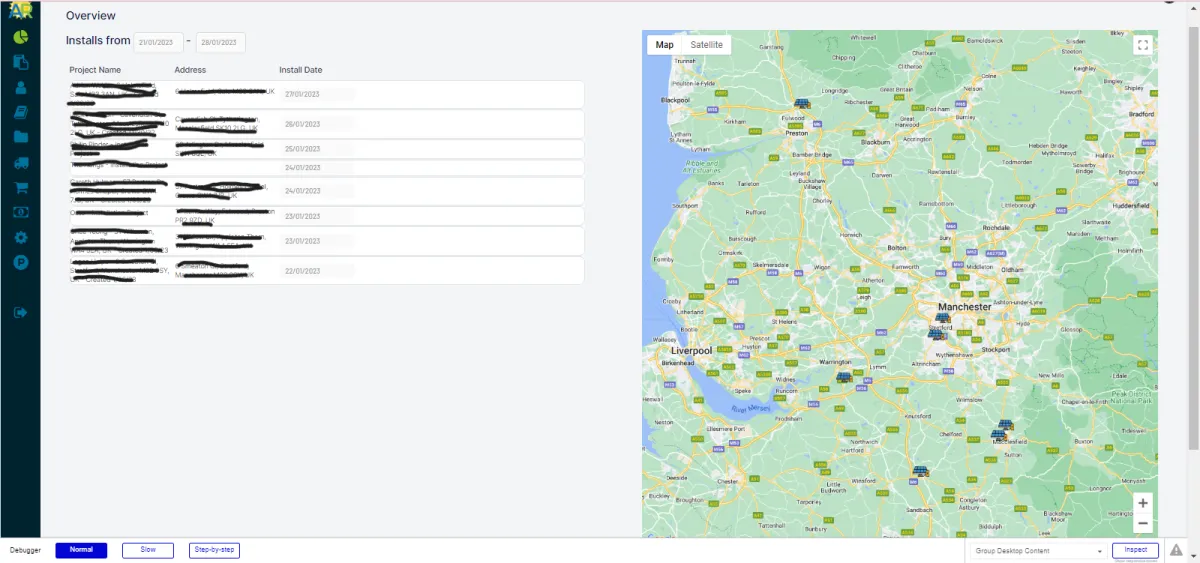Click the installs end date field 28/01/2023
This screenshot has height=563, width=1200.
point(220,42)
